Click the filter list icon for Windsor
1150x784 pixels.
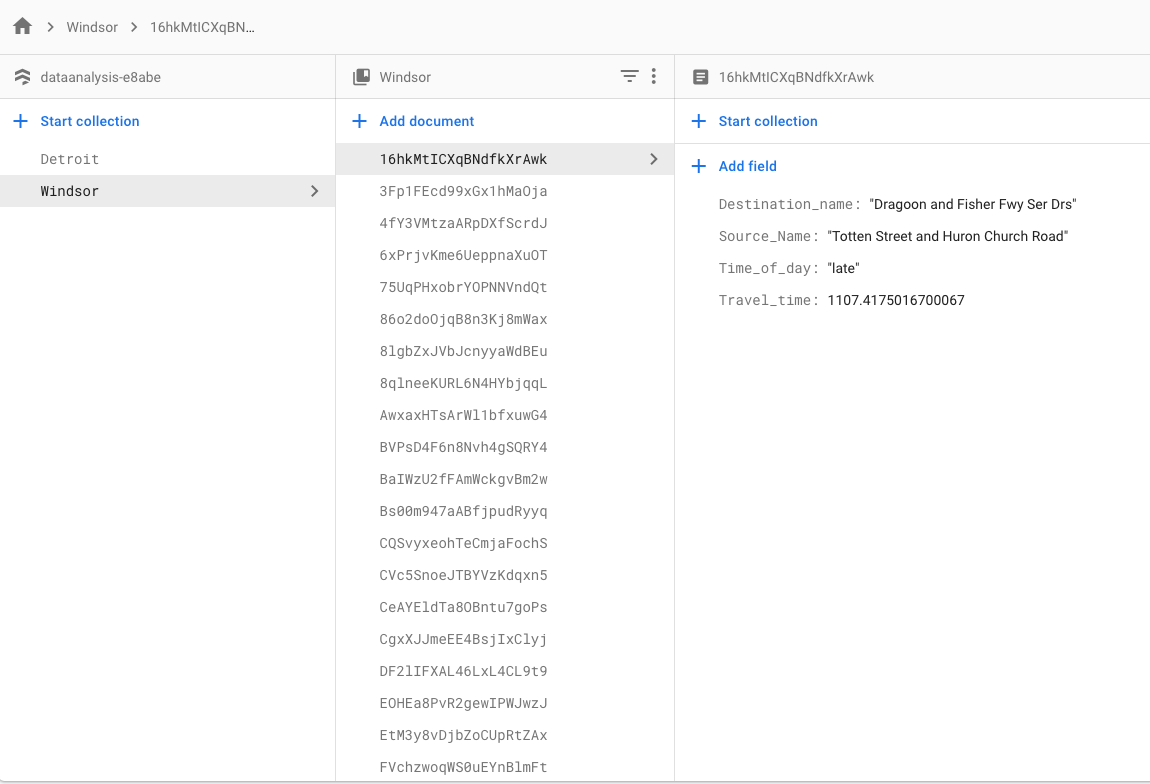tap(629, 76)
